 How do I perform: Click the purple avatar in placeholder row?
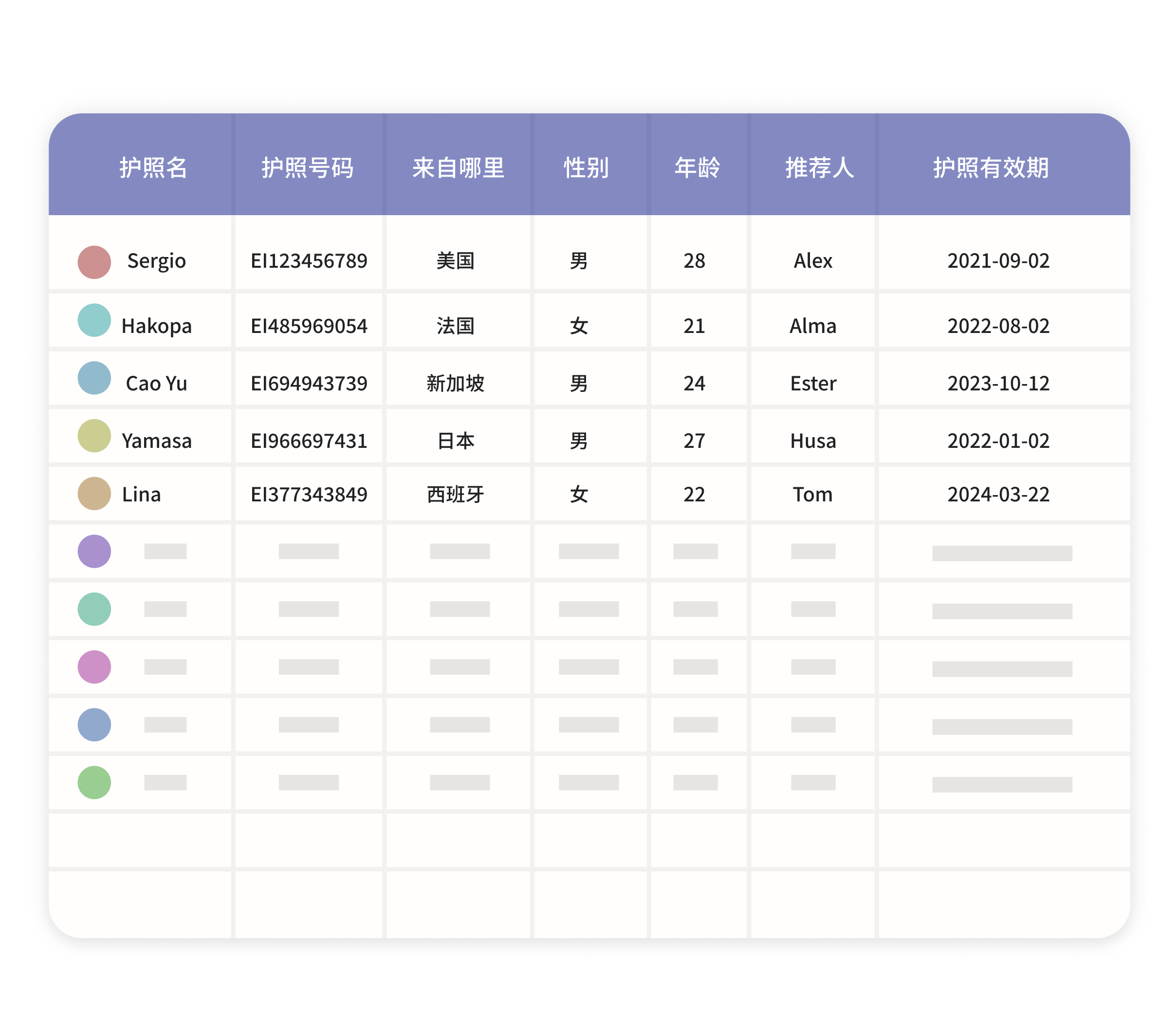94,551
